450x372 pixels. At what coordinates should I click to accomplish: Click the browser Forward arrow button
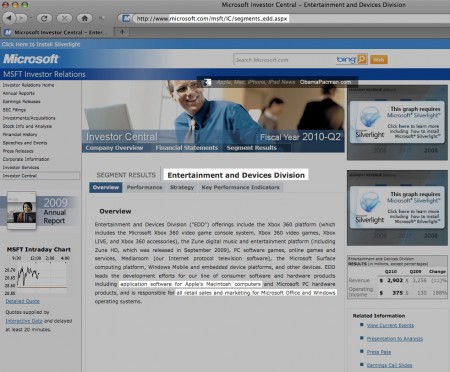(22, 18)
